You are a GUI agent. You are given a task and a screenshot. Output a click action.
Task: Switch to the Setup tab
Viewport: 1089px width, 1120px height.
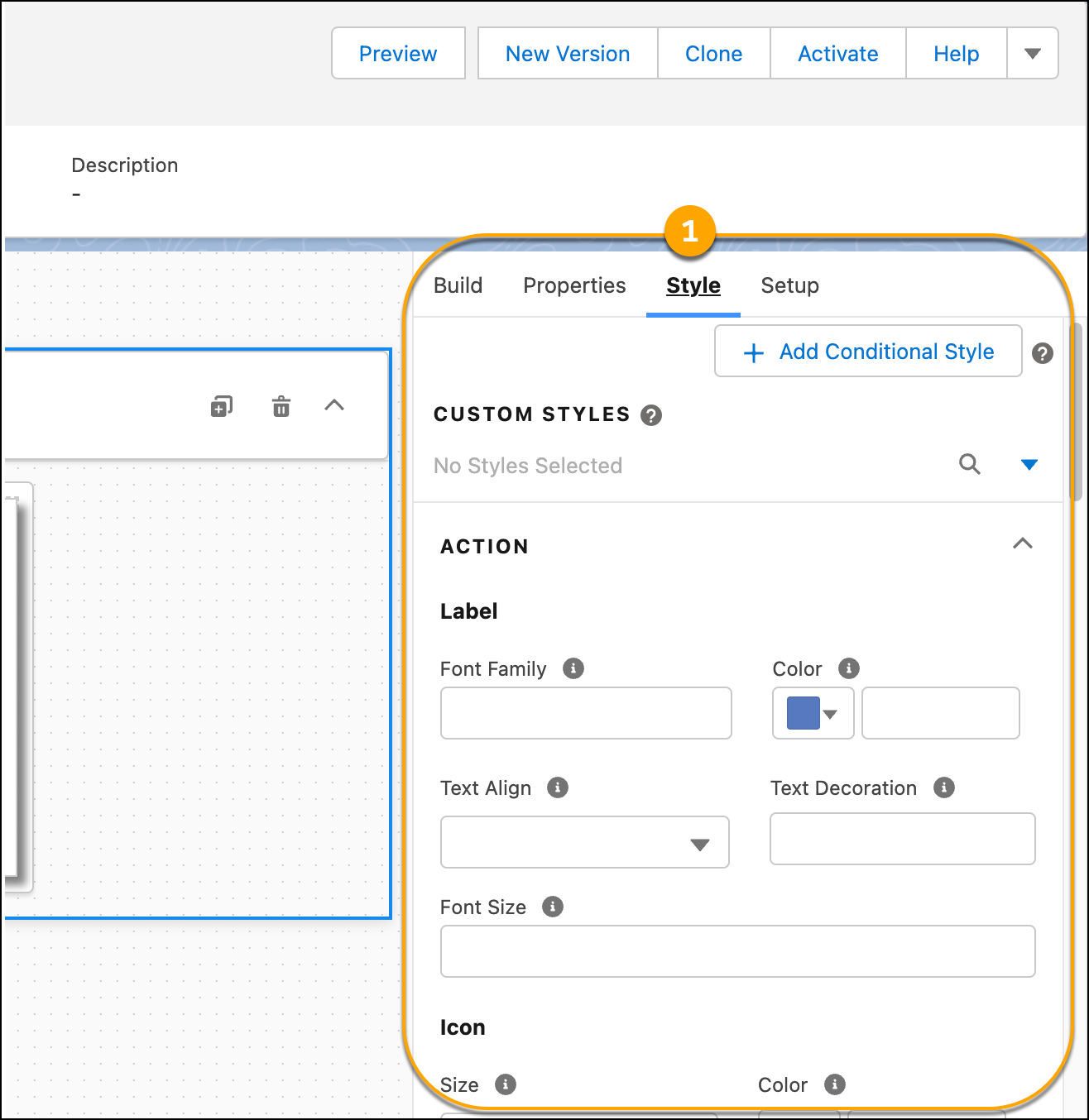pos(790,286)
